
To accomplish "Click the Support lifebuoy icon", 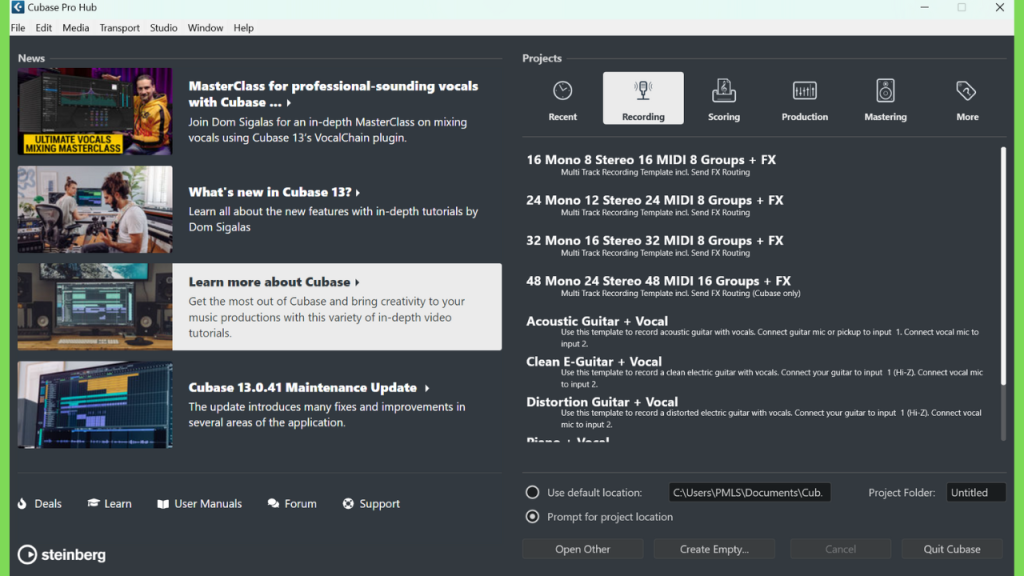I will 348,504.
